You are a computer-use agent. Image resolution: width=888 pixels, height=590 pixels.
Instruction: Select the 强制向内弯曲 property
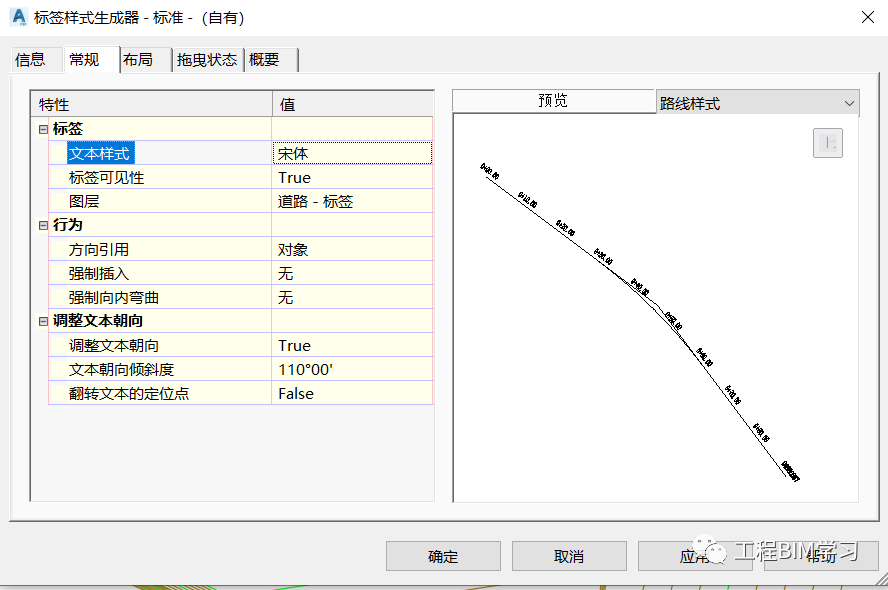160,297
